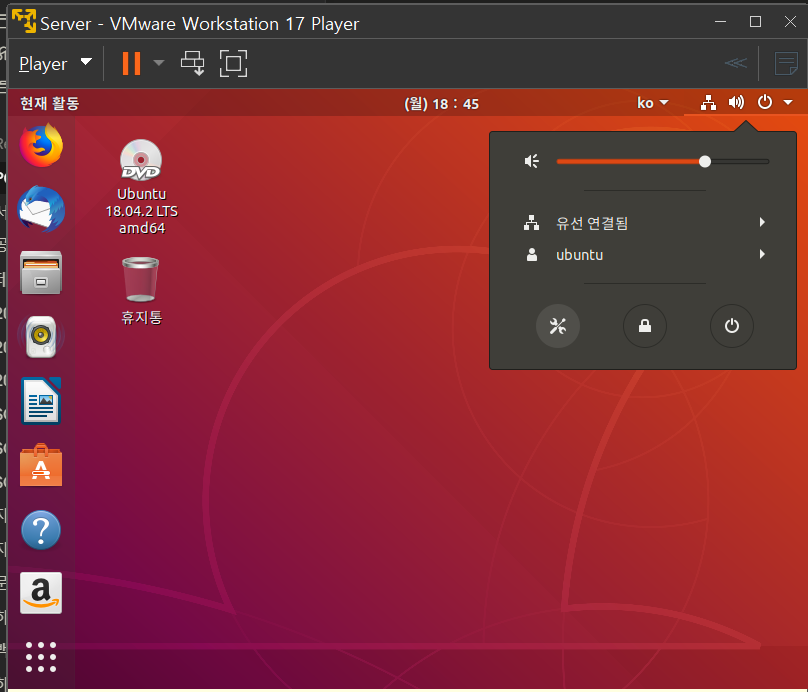
Task: Select the Ubuntu 18.04.2 LTS DVD icon
Action: (141, 187)
